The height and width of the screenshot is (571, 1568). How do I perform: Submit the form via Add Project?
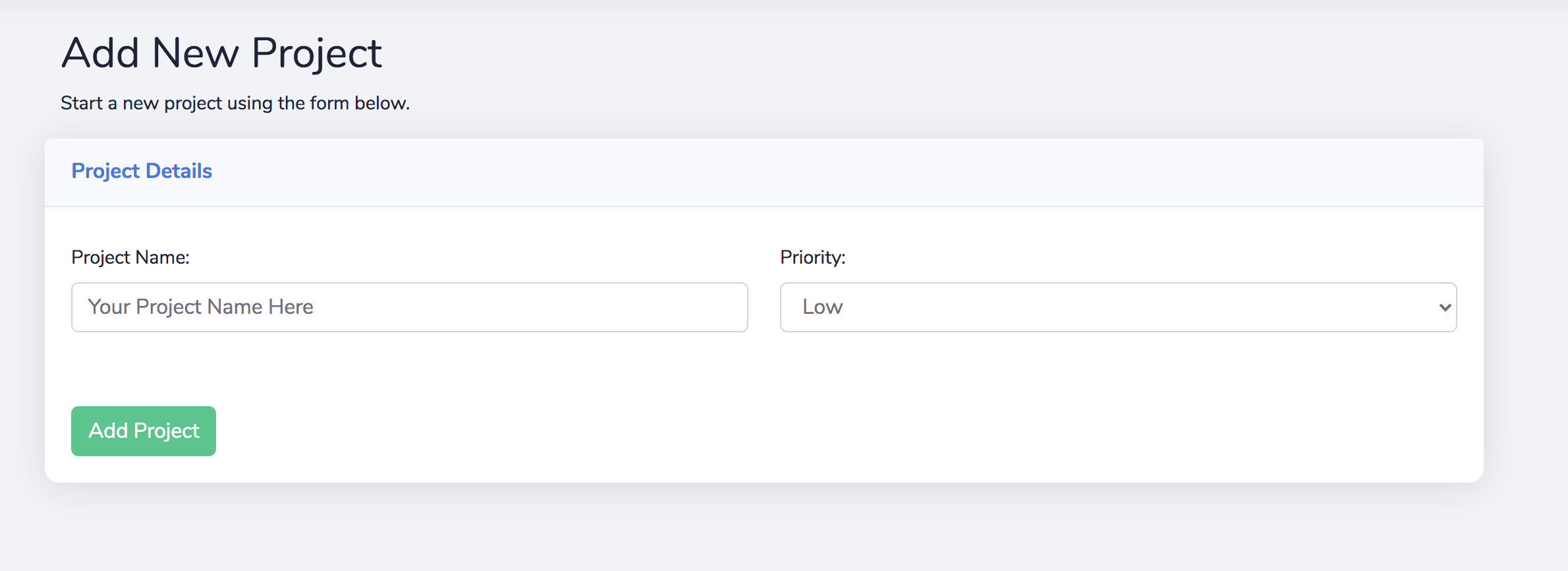pyautogui.click(x=144, y=431)
